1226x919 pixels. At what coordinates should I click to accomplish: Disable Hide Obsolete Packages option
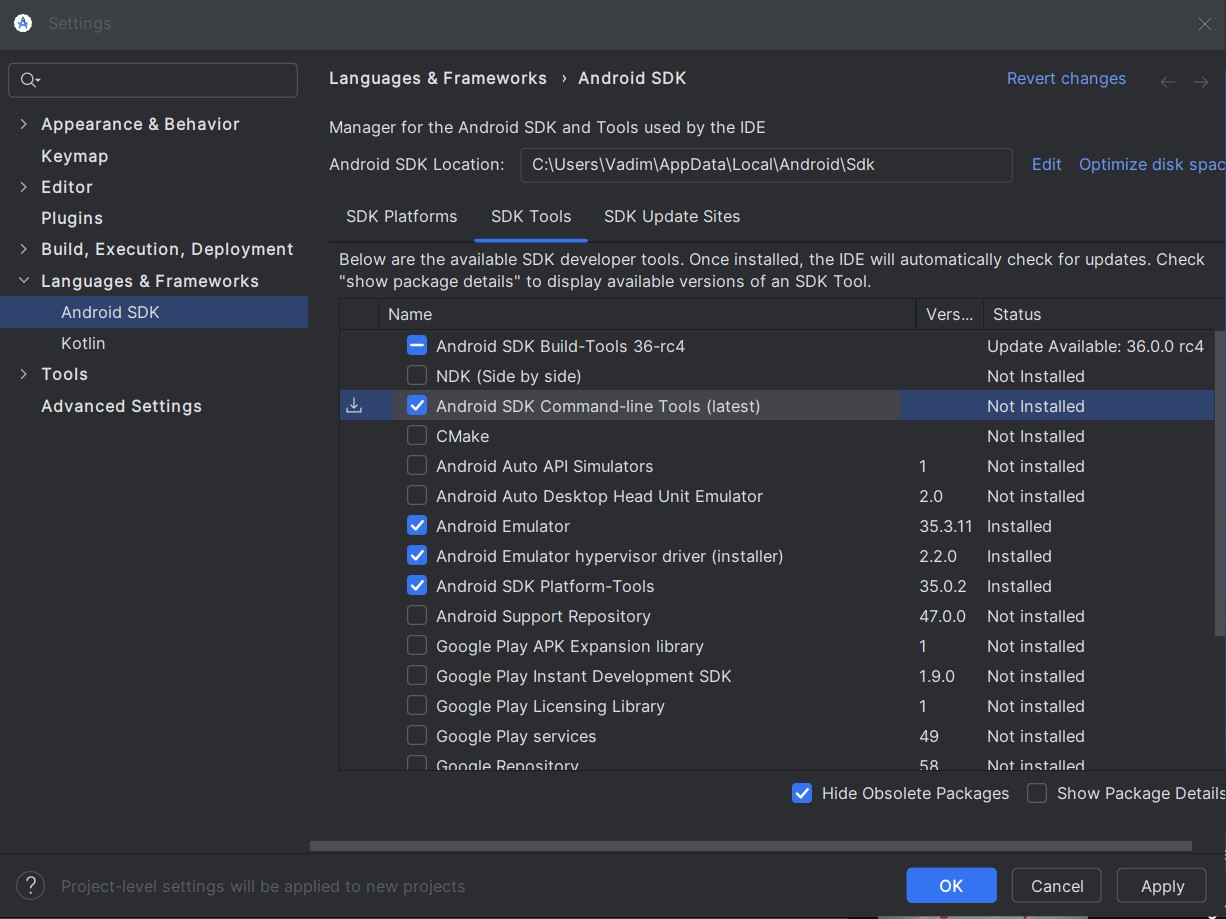point(802,793)
